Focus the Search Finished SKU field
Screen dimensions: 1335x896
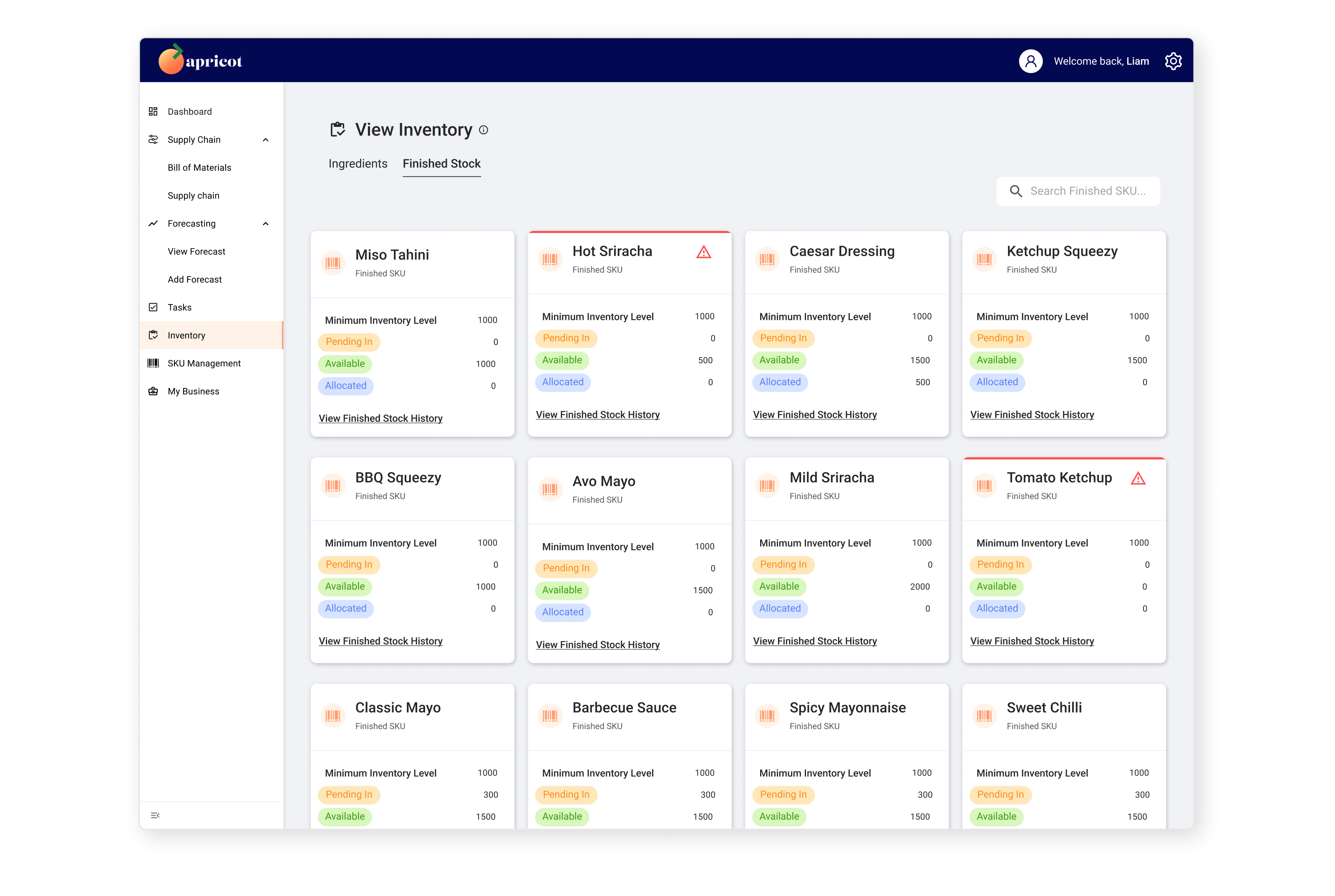coord(1088,191)
